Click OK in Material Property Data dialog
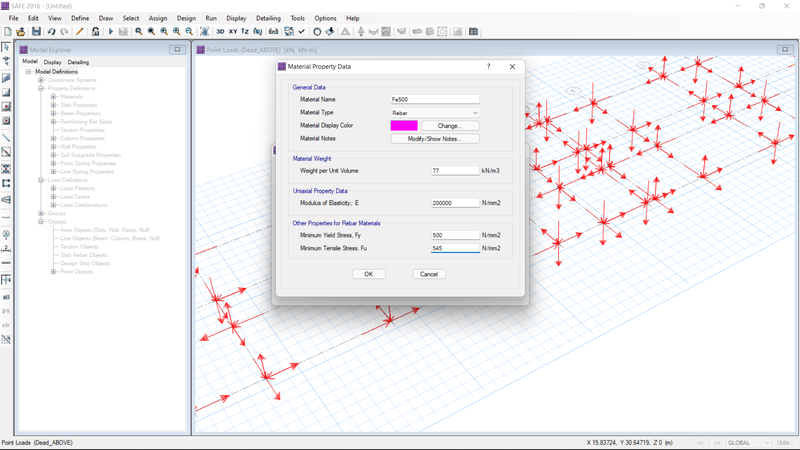800x450 pixels. click(368, 274)
